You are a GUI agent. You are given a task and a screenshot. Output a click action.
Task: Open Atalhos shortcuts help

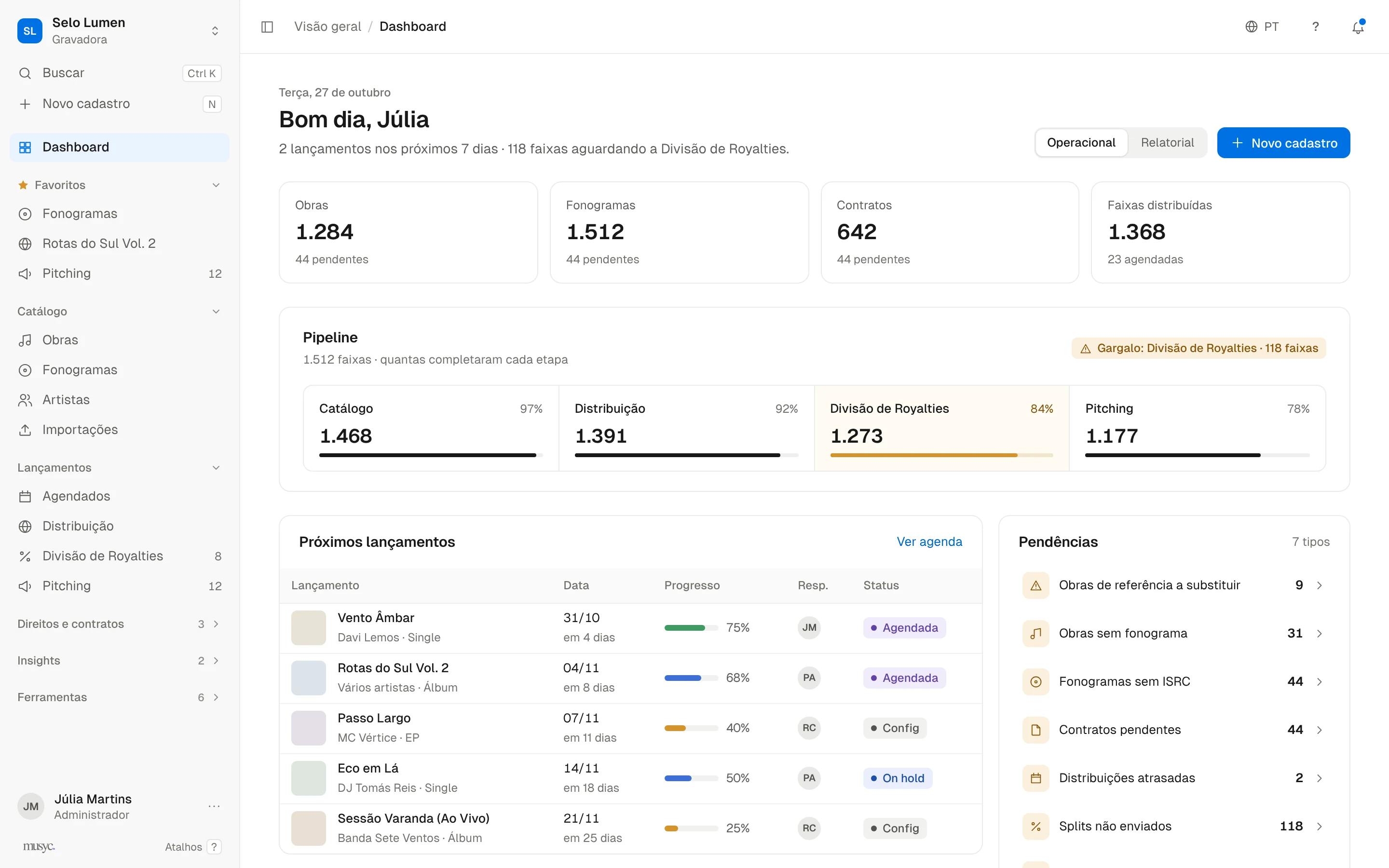(193, 847)
